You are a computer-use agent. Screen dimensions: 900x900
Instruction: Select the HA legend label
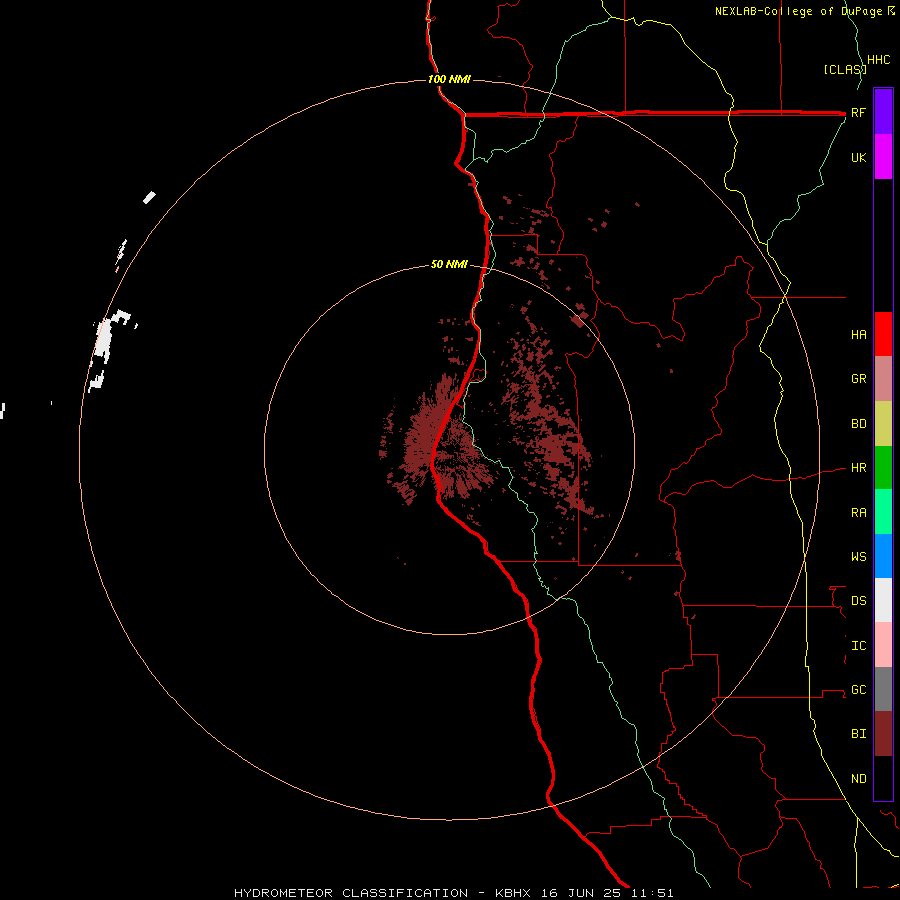(859, 335)
